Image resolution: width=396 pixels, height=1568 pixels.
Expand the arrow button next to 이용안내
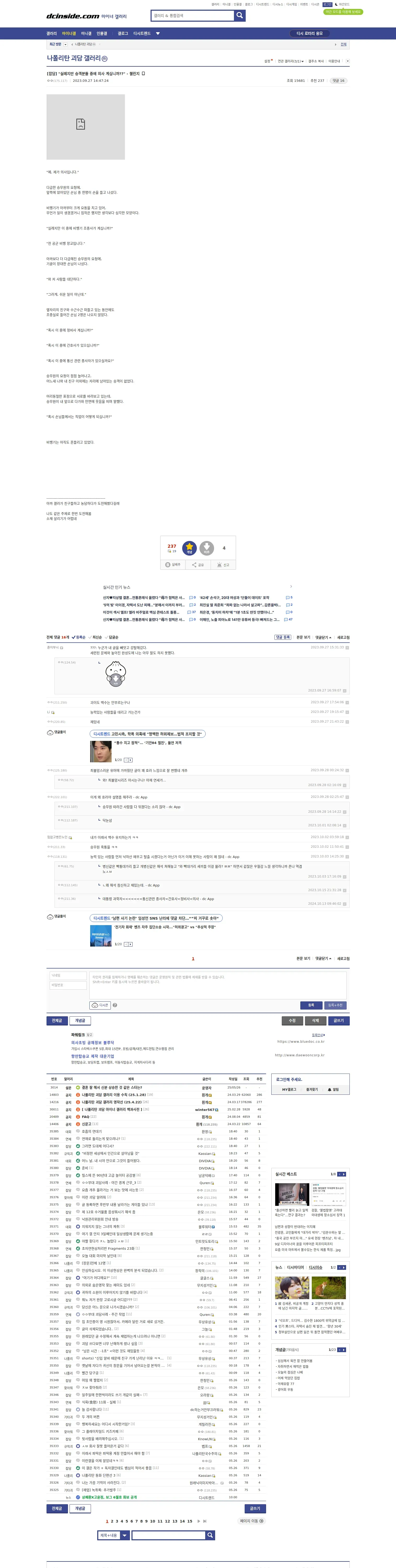[x=347, y=61]
